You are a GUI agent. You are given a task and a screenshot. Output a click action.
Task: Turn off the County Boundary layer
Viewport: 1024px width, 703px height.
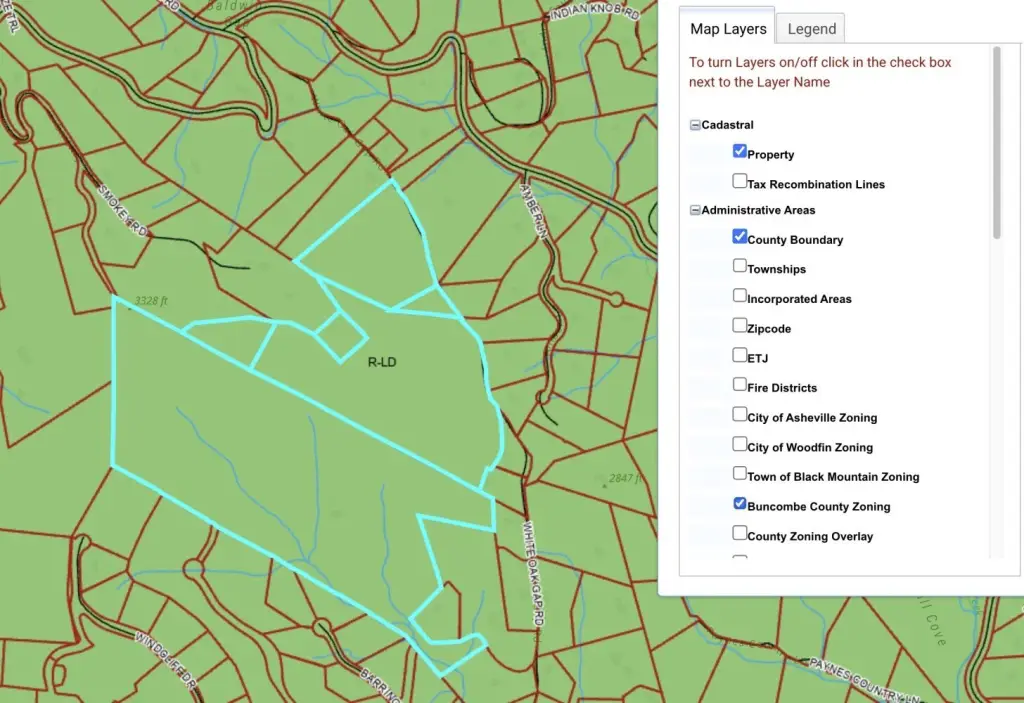pyautogui.click(x=740, y=237)
